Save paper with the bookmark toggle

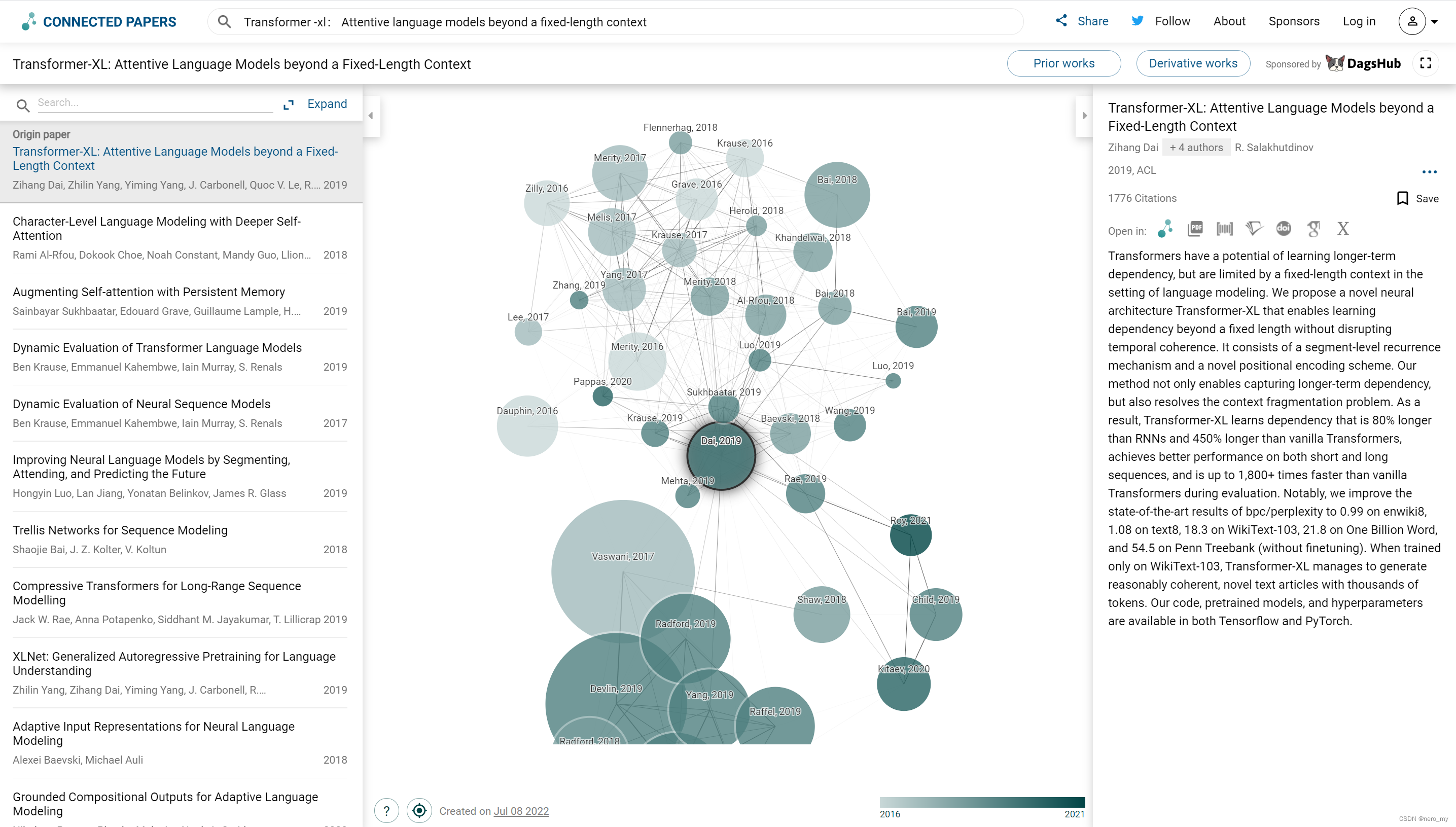[x=1417, y=198]
